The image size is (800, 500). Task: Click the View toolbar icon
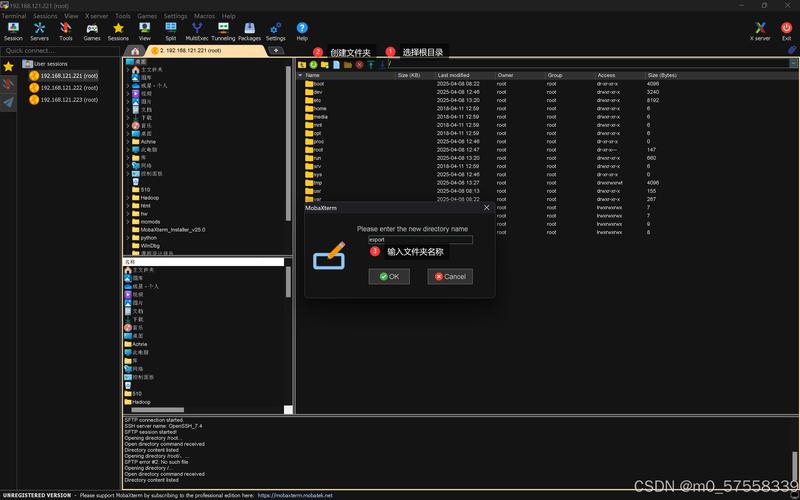coord(145,31)
